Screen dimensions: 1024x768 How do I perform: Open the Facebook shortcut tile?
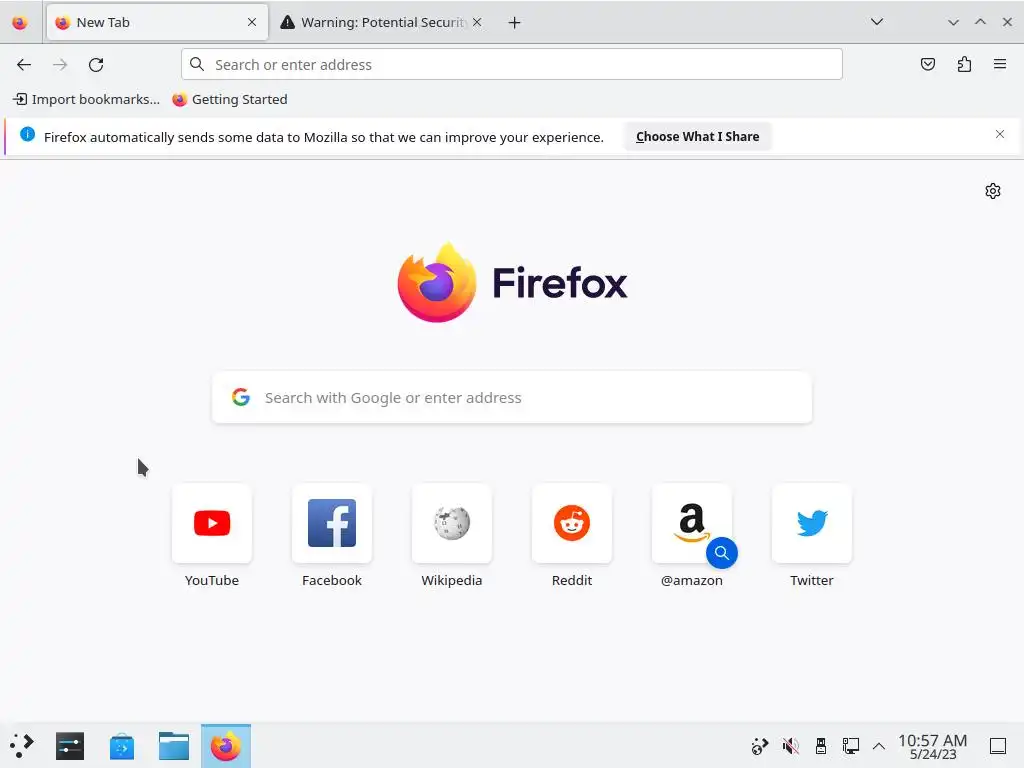332,523
